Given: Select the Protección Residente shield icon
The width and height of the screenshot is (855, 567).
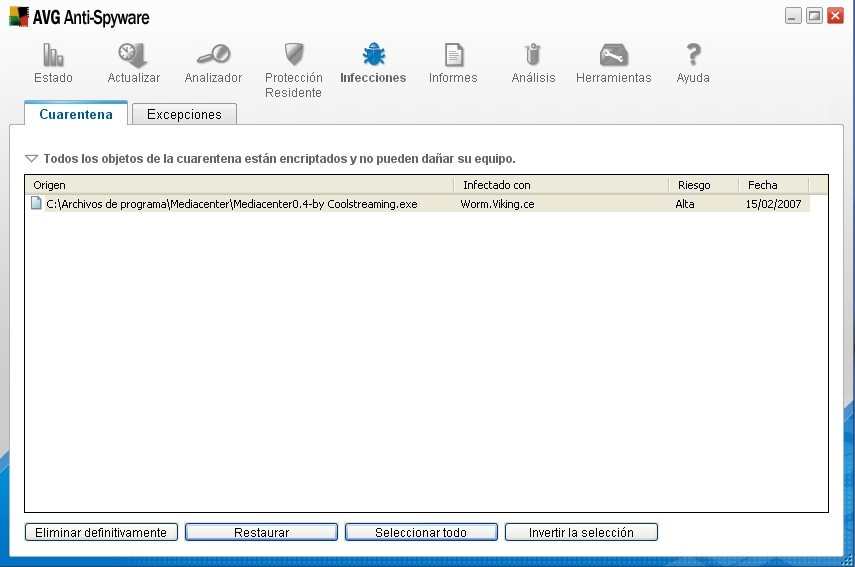Looking at the screenshot, I should (293, 56).
